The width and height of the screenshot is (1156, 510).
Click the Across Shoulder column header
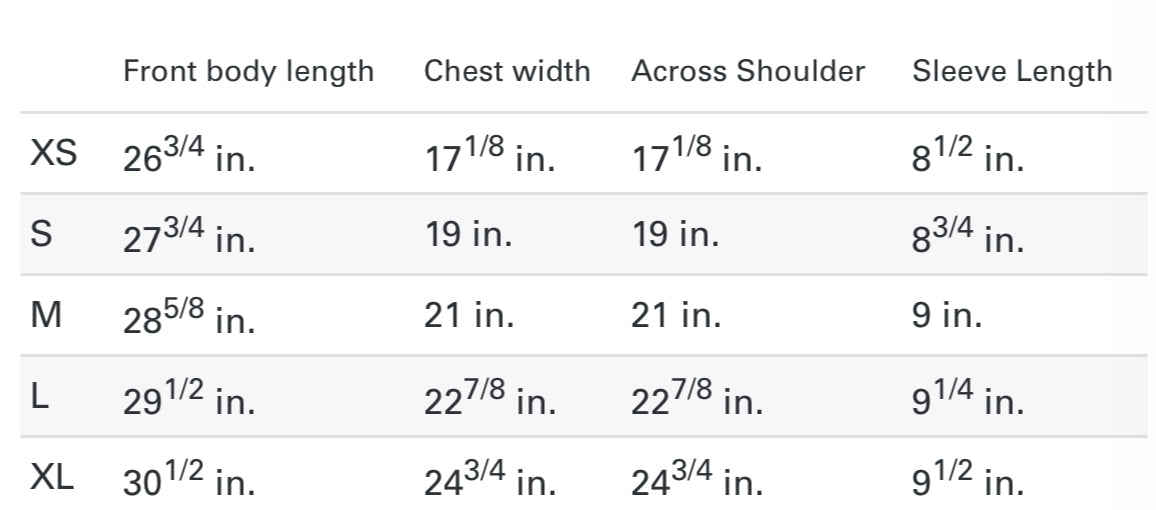[x=748, y=72]
